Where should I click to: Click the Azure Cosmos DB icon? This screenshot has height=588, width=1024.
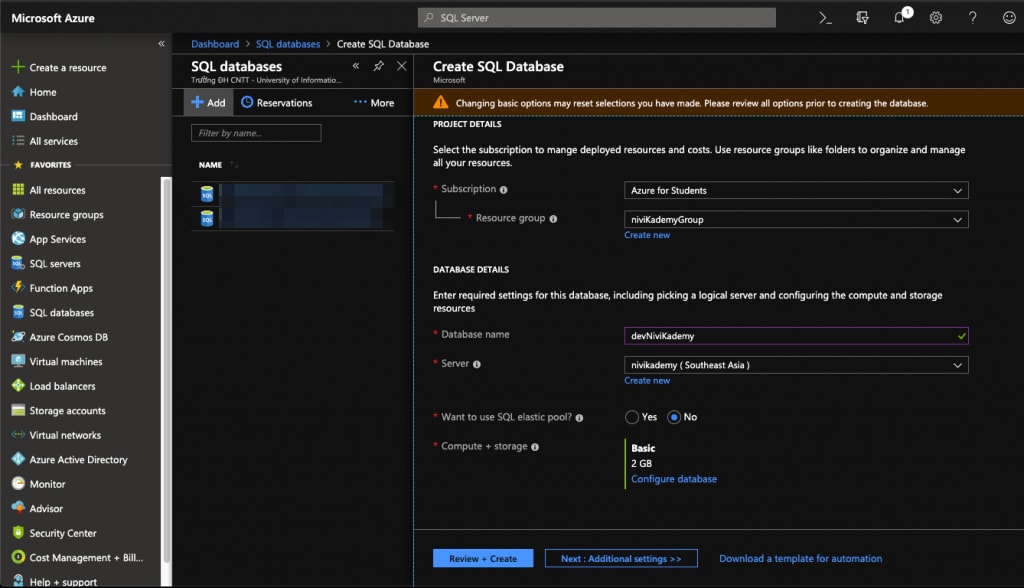[x=18, y=337]
